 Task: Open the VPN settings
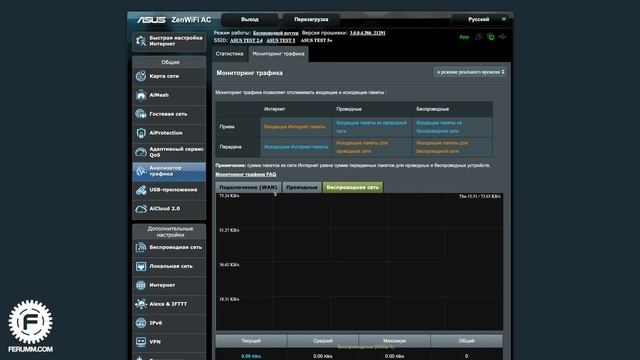click(169, 342)
